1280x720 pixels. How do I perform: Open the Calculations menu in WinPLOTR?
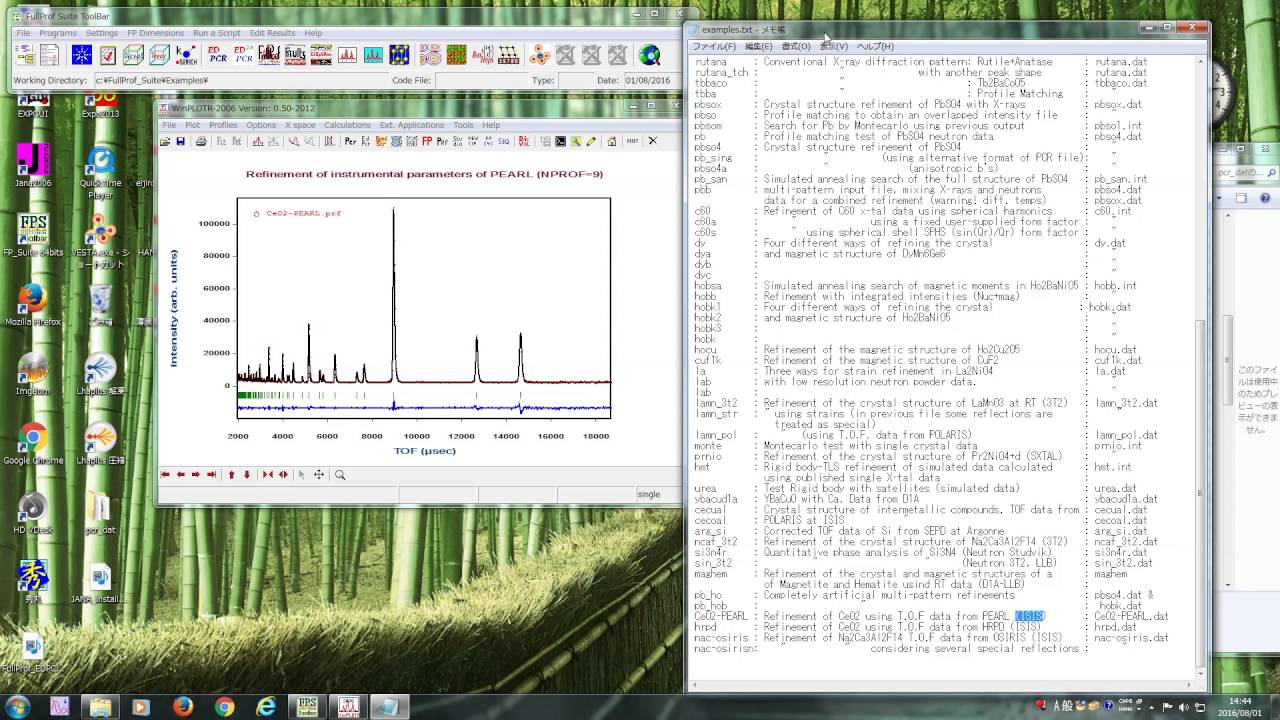[347, 125]
